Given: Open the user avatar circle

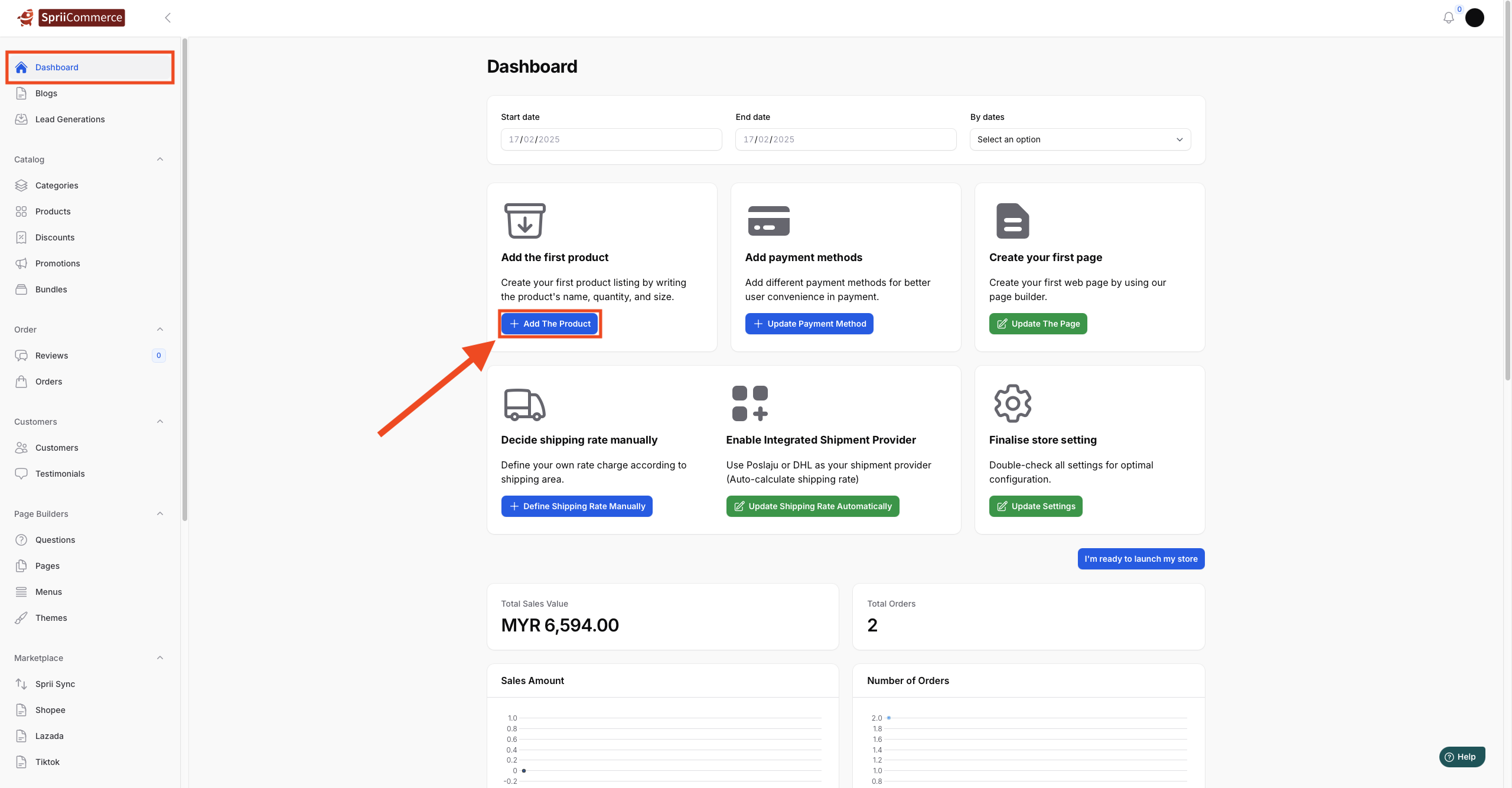Looking at the screenshot, I should click(1474, 18).
